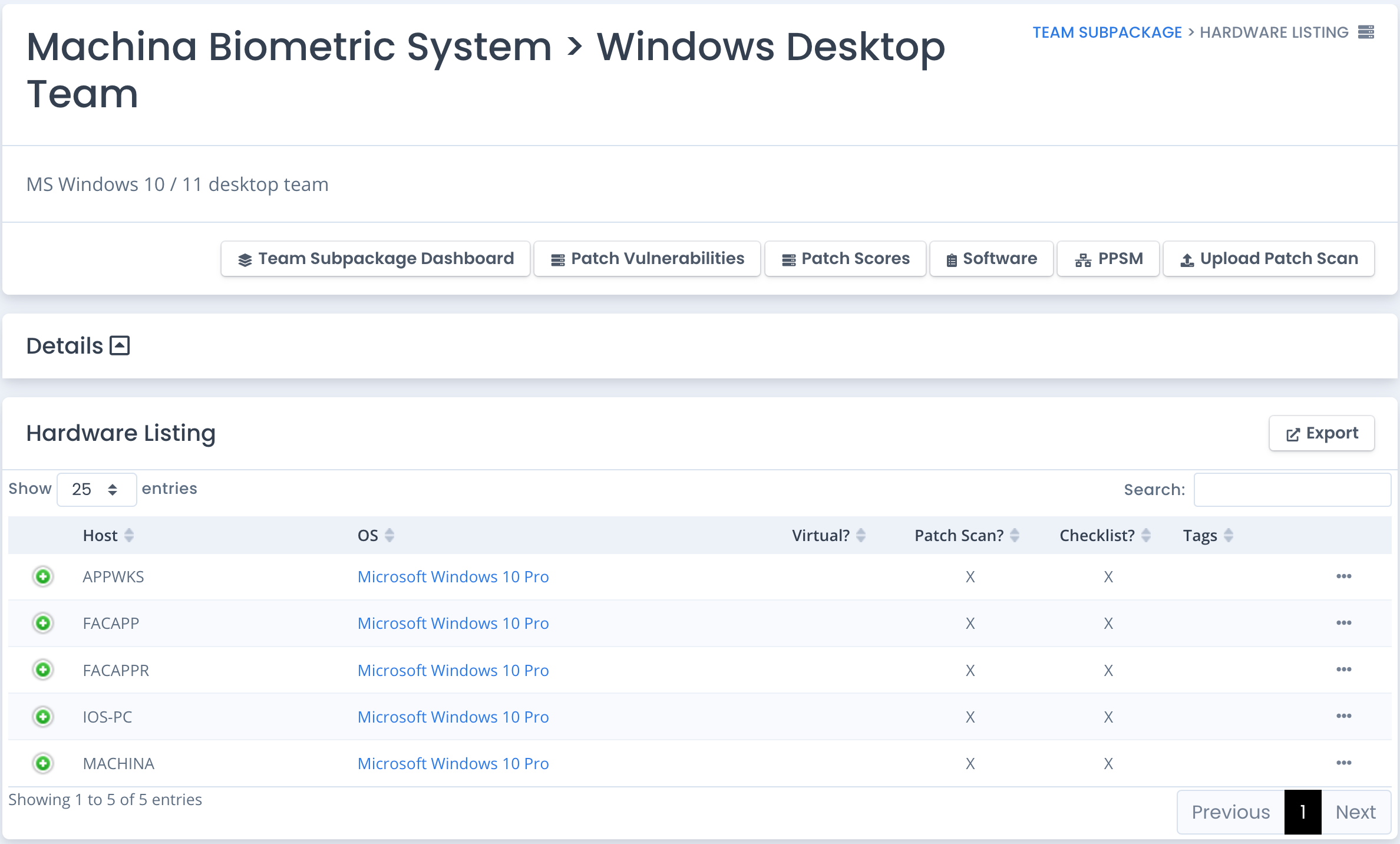Open the FACAPPR row actions ellipsis menu
1400x844 pixels.
[x=1344, y=670]
